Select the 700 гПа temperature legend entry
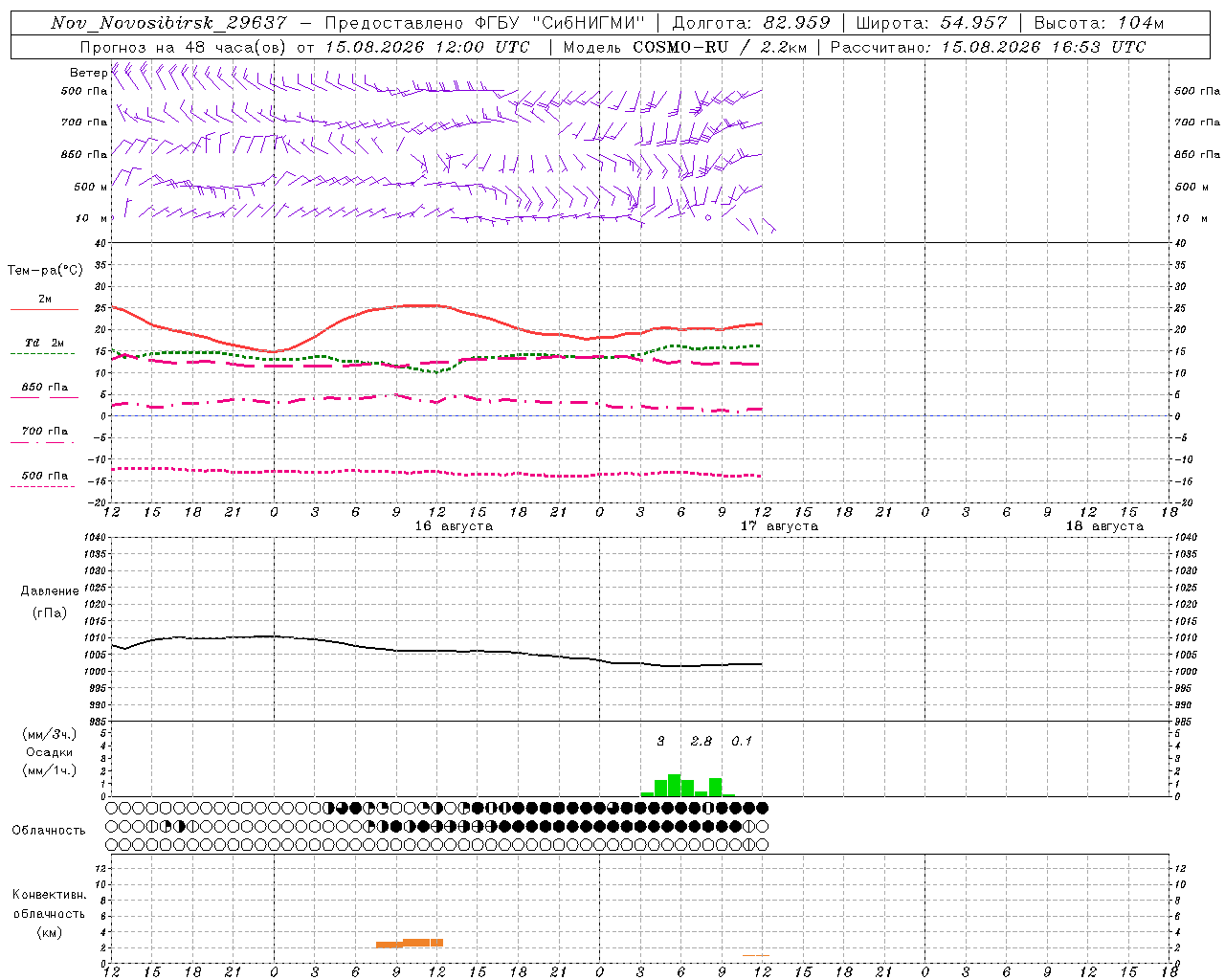The height and width of the screenshot is (980, 1225). pyautogui.click(x=45, y=432)
